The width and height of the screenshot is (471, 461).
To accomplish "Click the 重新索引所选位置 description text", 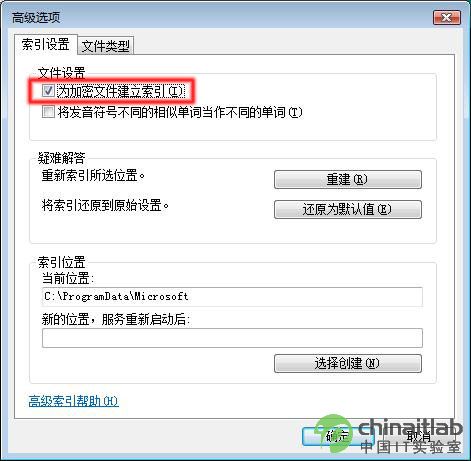I will click(x=93, y=175).
